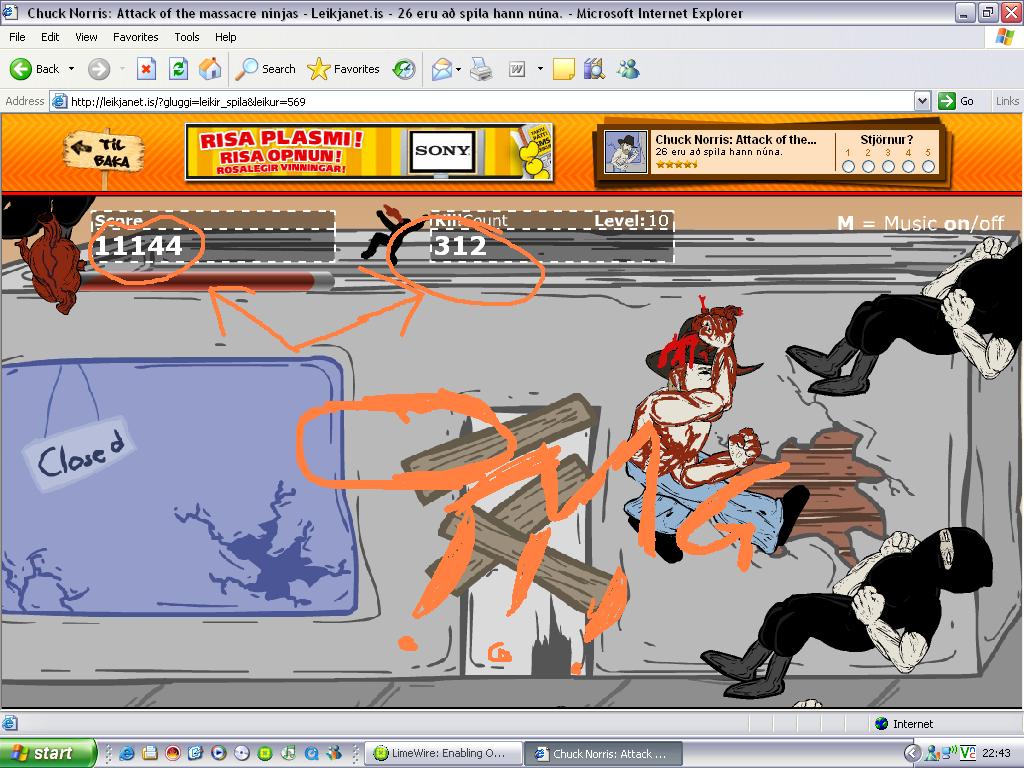1024x768 pixels.
Task: Click the 'Closed' sign on the window
Action: coord(80,455)
